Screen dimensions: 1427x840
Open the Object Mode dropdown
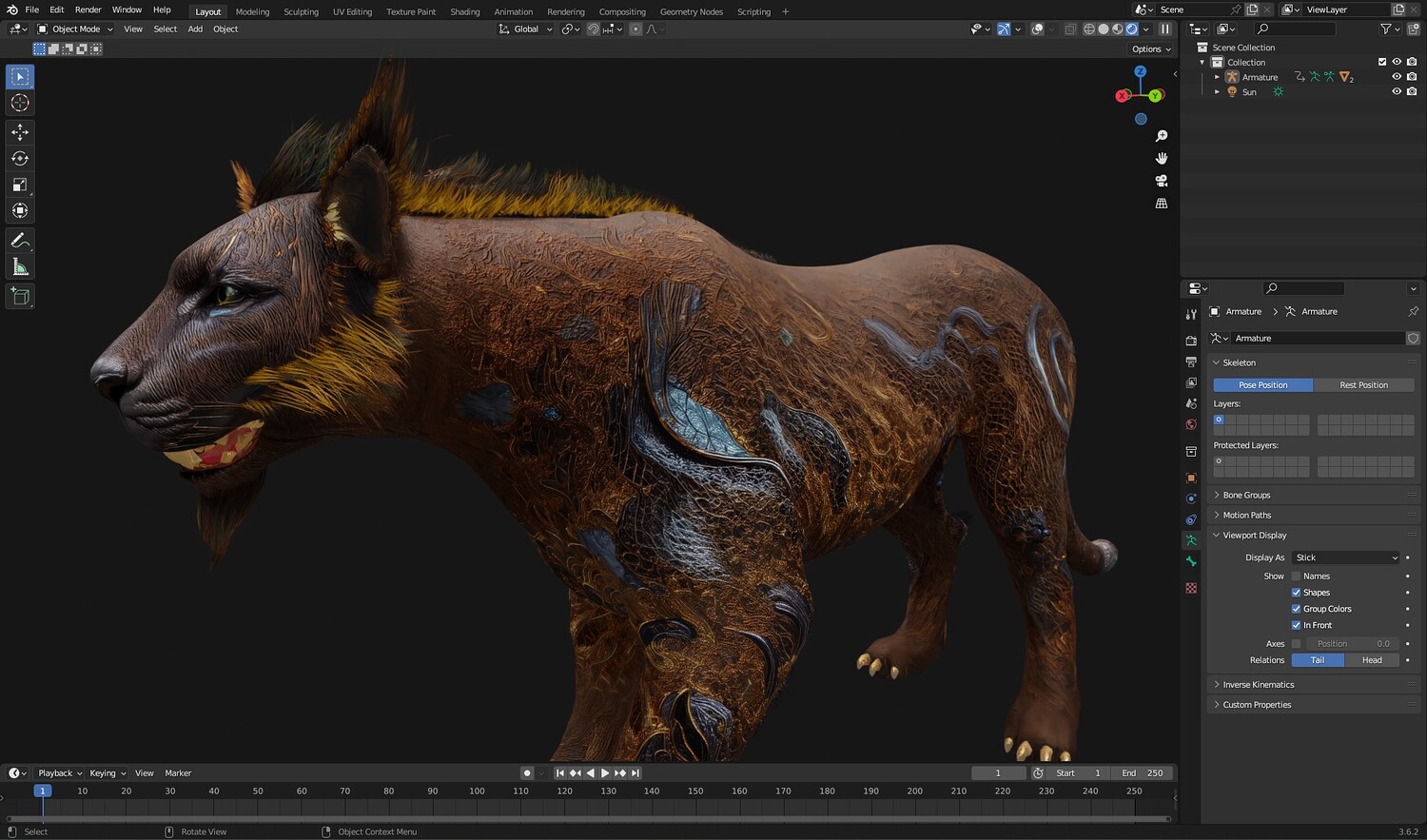(75, 29)
